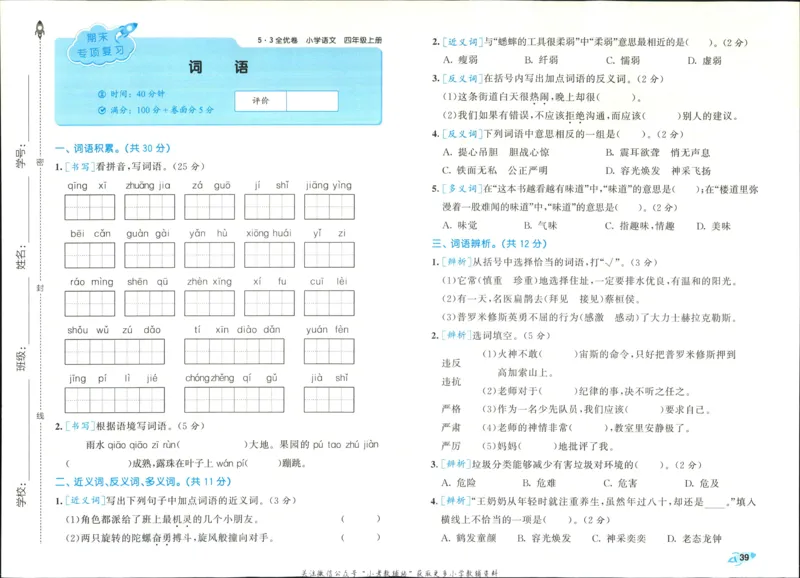800x578 pixels.
Task: Select option A. 提心吊胆 胆战心惊
Action: 496,152
